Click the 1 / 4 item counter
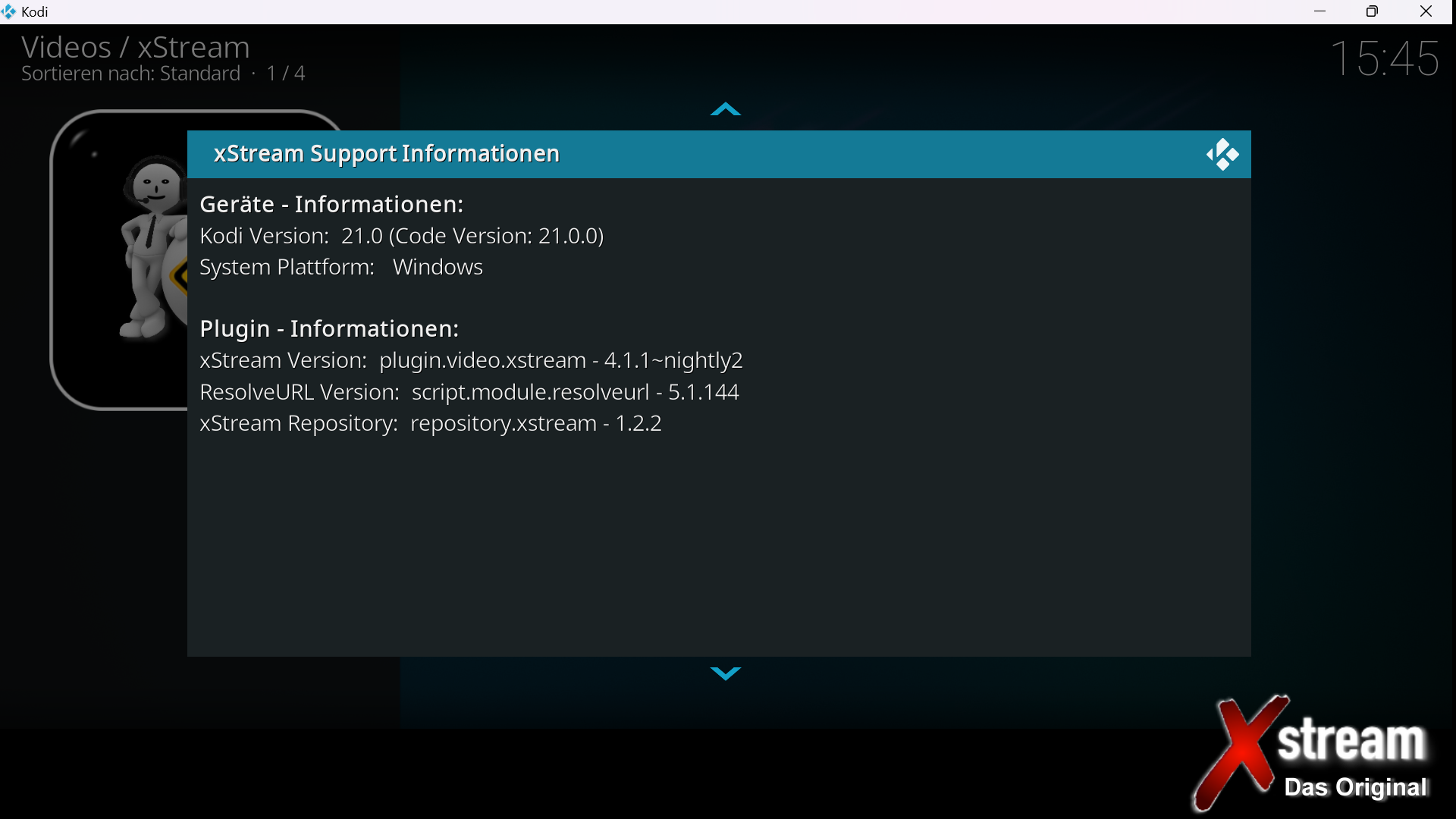 point(286,74)
